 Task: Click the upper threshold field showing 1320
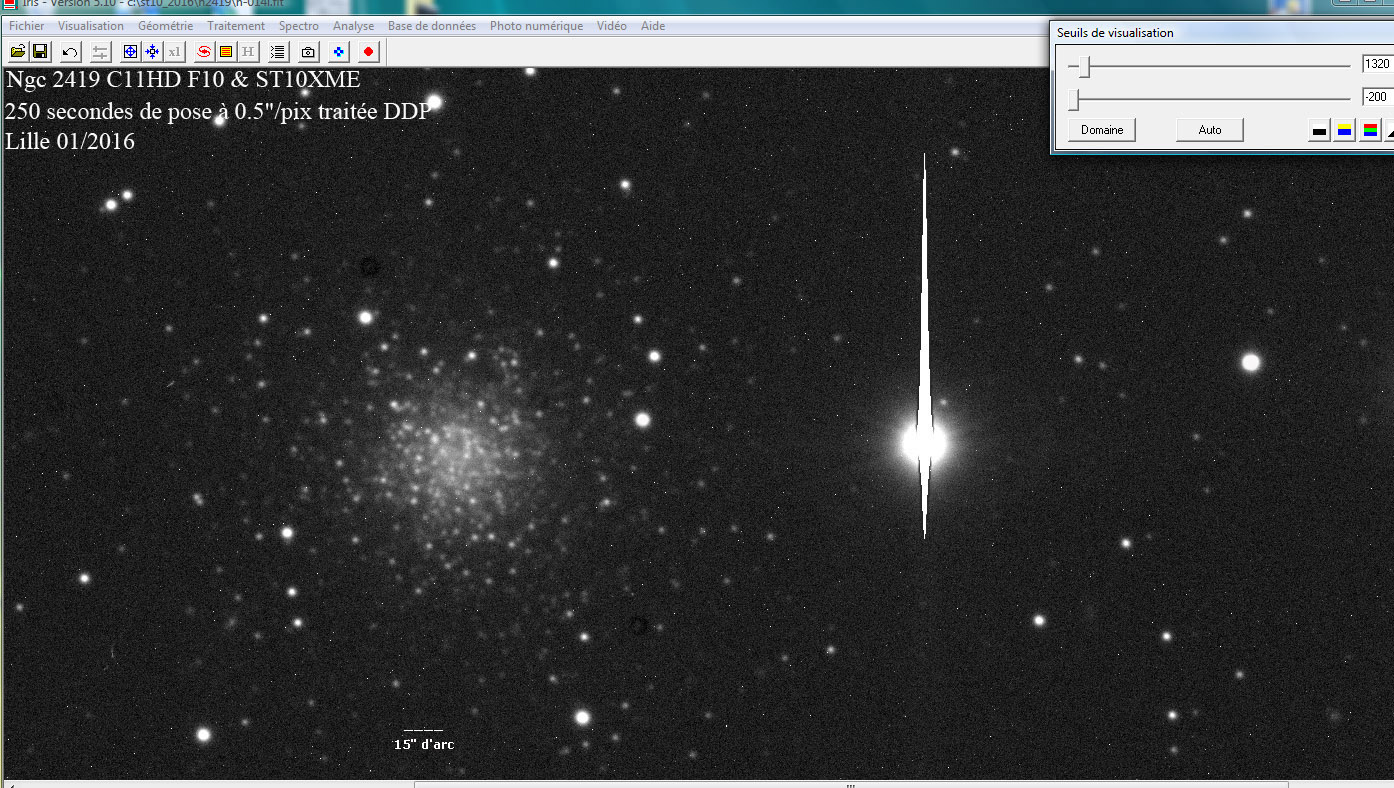tap(1377, 64)
